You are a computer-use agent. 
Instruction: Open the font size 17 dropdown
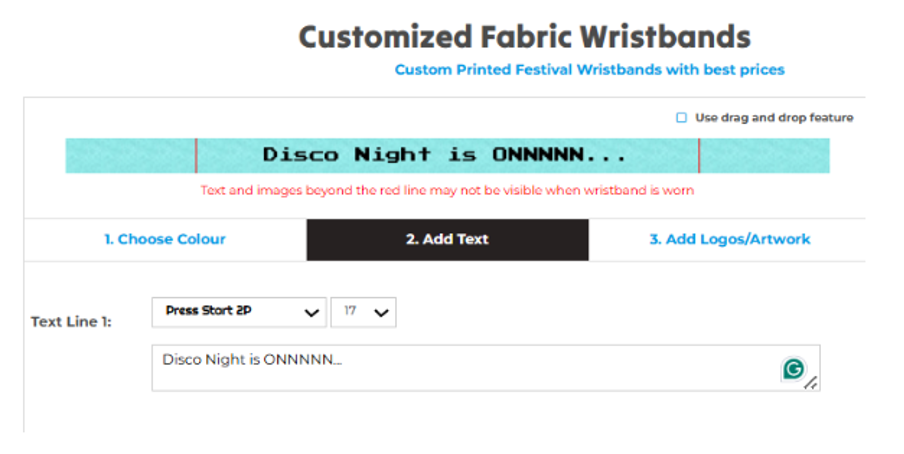pyautogui.click(x=363, y=311)
